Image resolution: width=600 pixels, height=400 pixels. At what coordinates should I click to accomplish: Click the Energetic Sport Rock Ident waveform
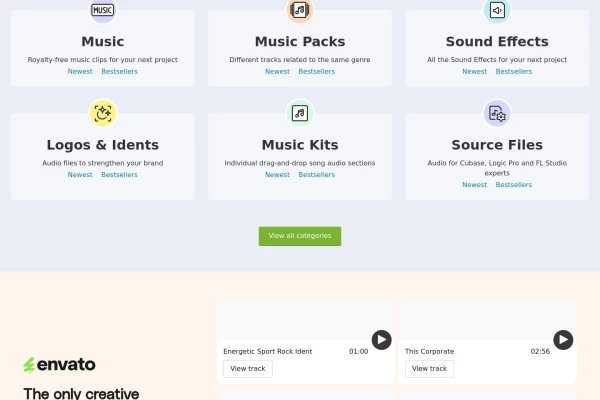[x=305, y=319]
